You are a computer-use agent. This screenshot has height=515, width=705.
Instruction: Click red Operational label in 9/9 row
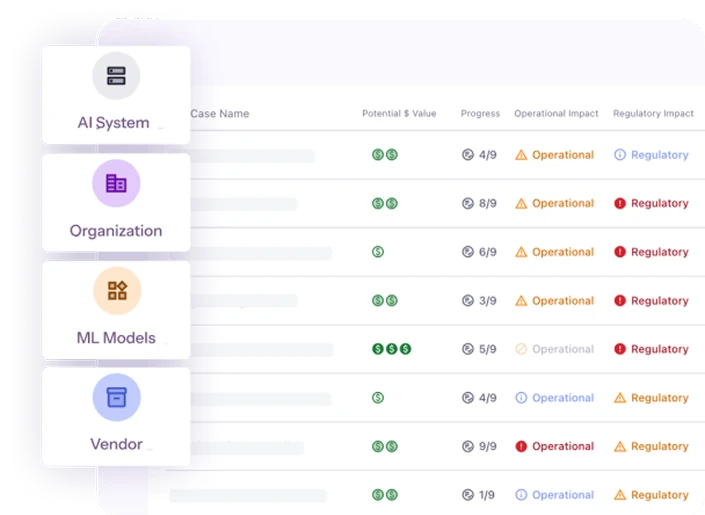(x=563, y=446)
